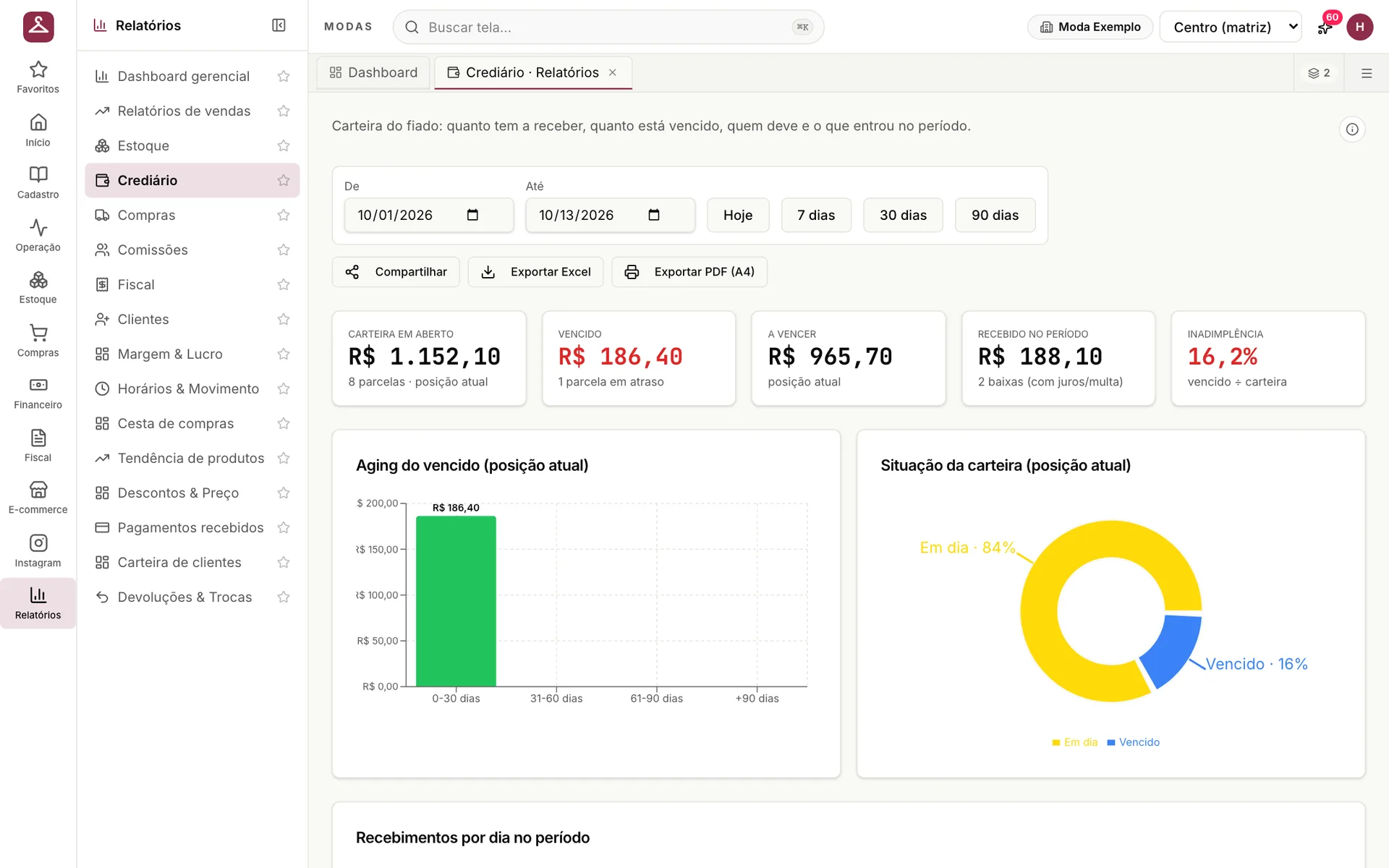1389x868 pixels.
Task: Set period to 30 dias
Action: (x=903, y=215)
